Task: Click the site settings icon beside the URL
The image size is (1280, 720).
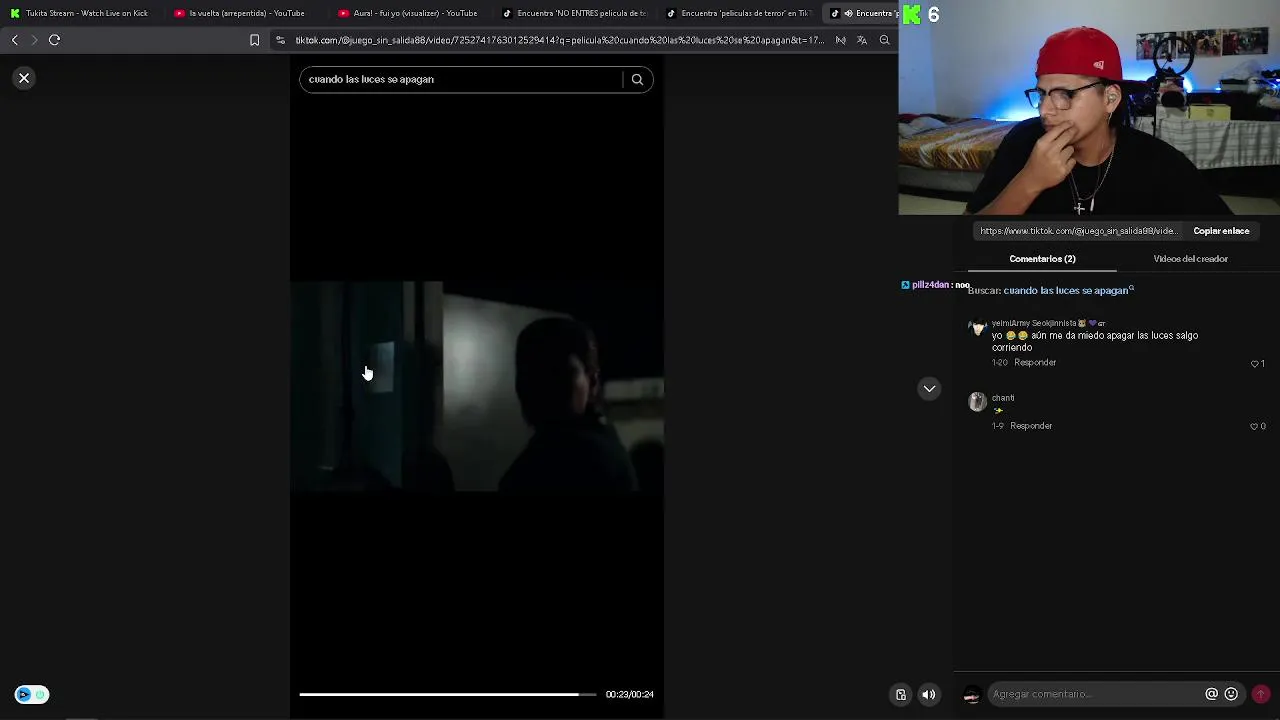Action: pyautogui.click(x=280, y=40)
